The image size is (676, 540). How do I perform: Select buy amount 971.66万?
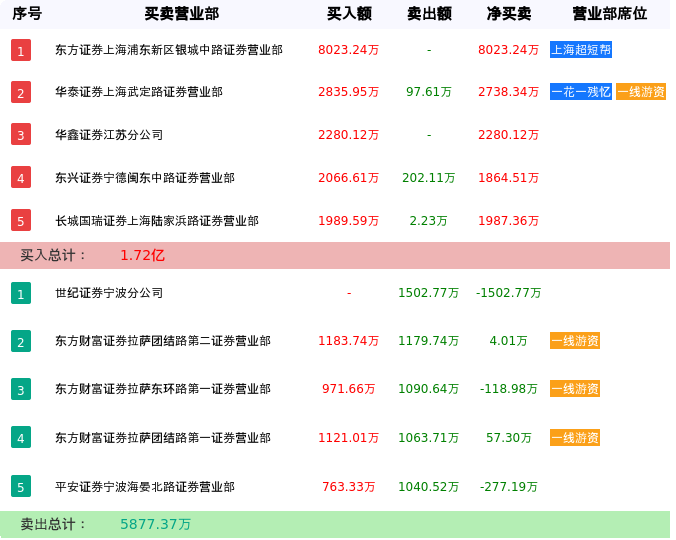point(349,389)
